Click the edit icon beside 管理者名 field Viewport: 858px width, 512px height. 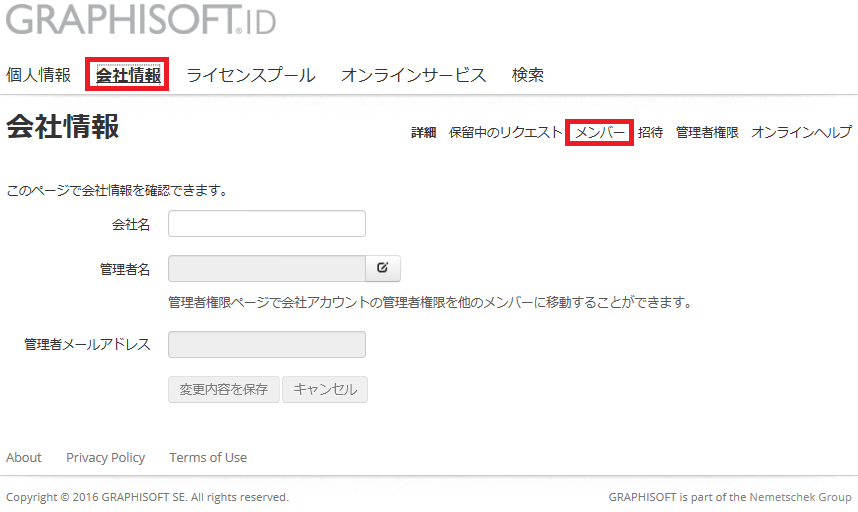click(383, 268)
